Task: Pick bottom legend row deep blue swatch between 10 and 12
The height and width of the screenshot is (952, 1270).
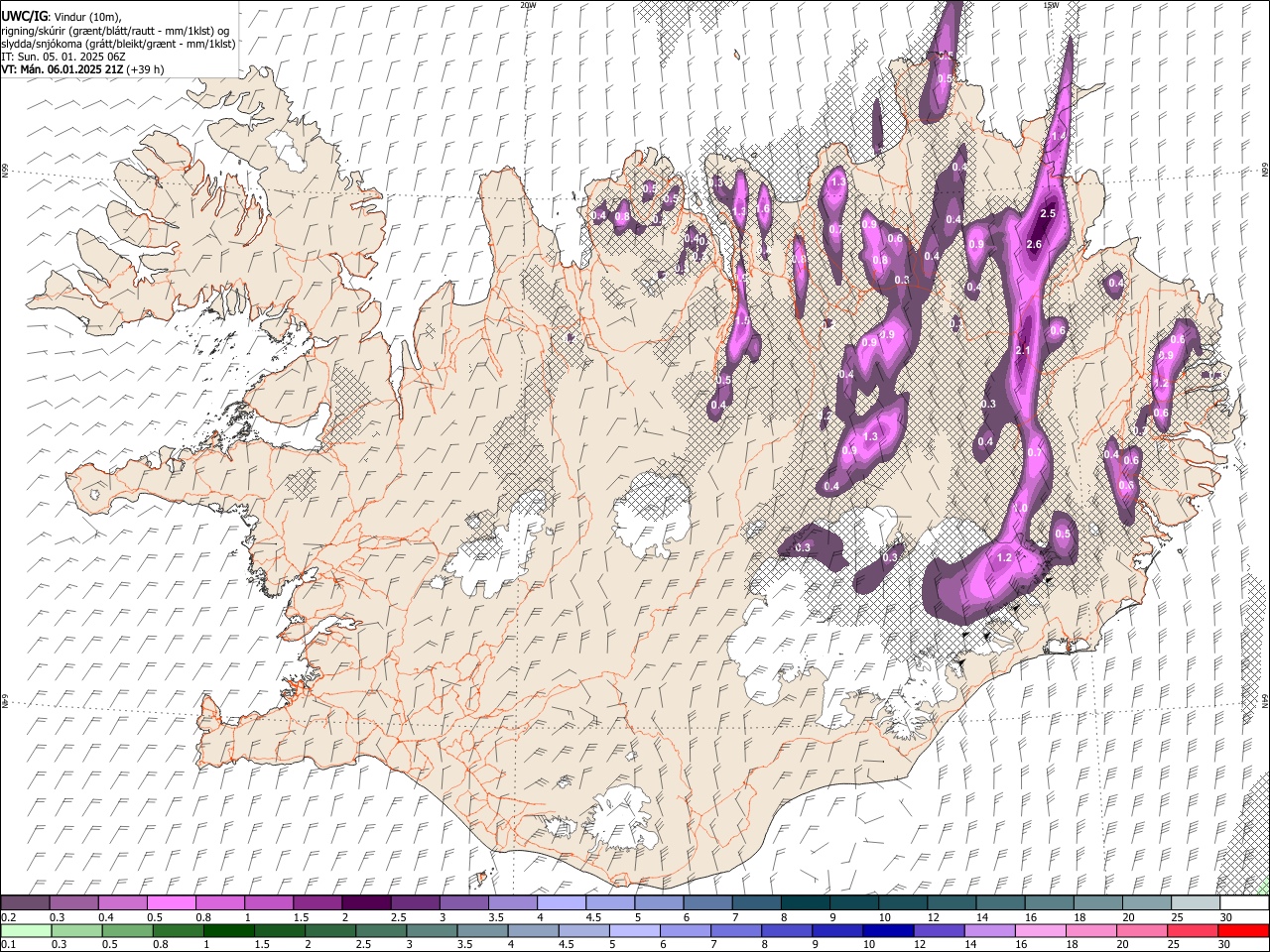Action: click(888, 930)
